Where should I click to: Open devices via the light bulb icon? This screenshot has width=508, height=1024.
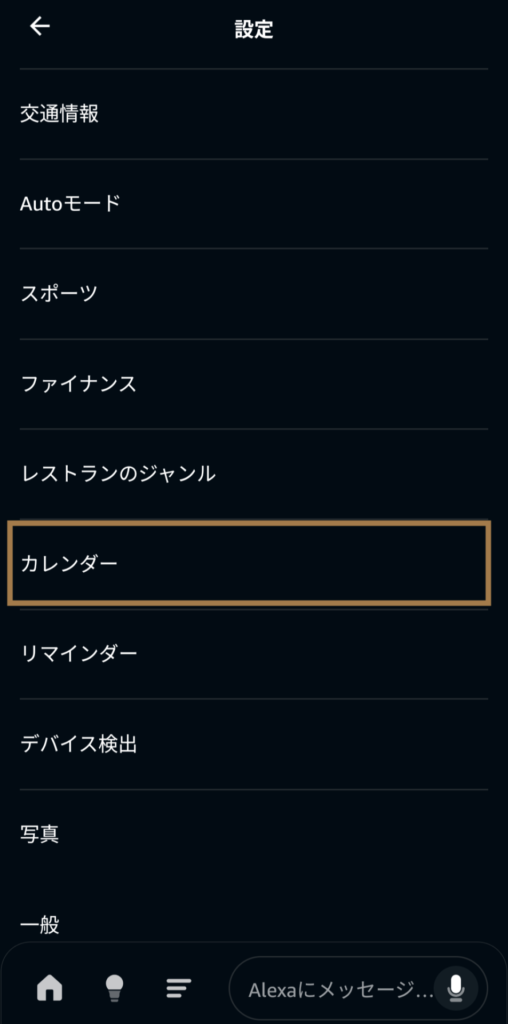114,987
